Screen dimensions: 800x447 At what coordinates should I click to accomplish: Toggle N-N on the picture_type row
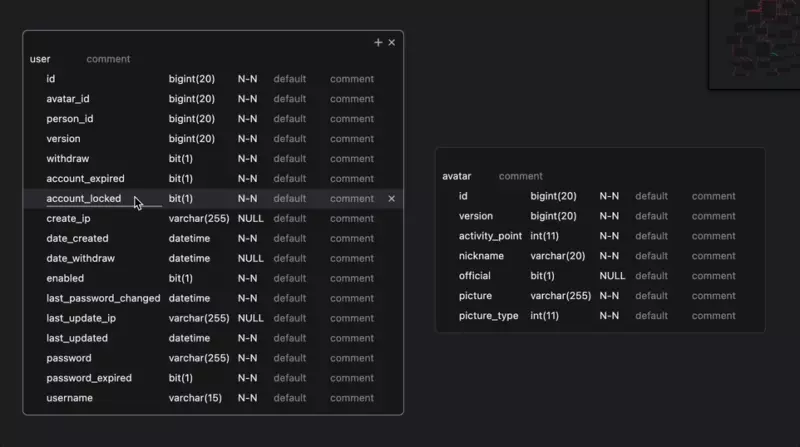pos(609,316)
